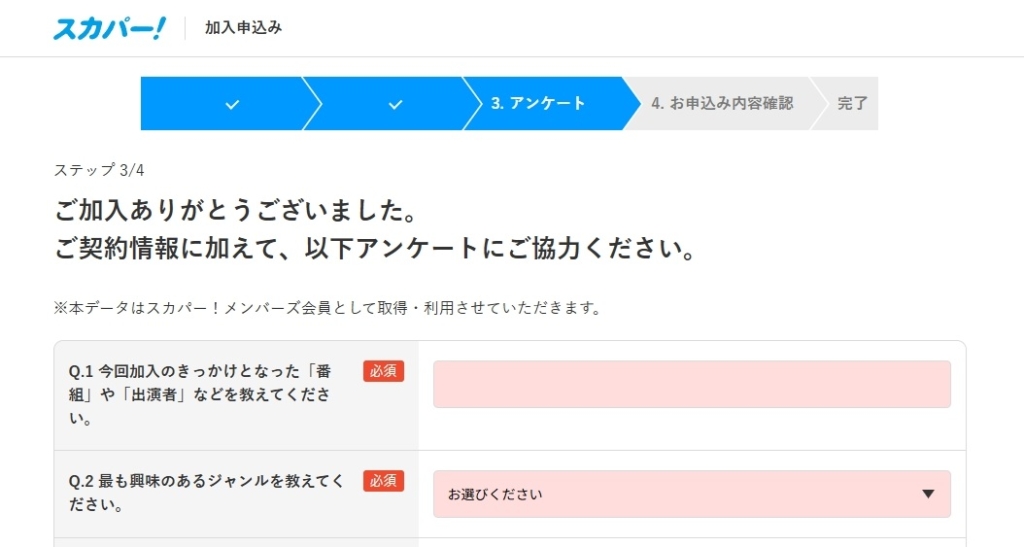Click the Q.2 最も興味のあるジャンル question label
The height and width of the screenshot is (547, 1024).
(206, 493)
